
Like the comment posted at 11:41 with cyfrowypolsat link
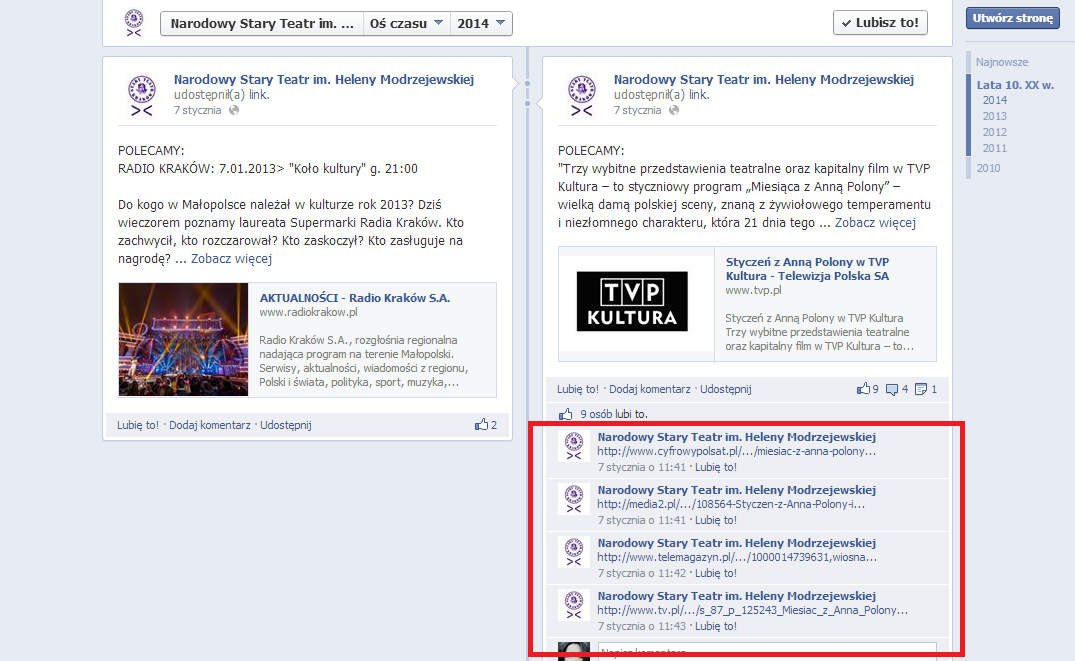coord(716,467)
